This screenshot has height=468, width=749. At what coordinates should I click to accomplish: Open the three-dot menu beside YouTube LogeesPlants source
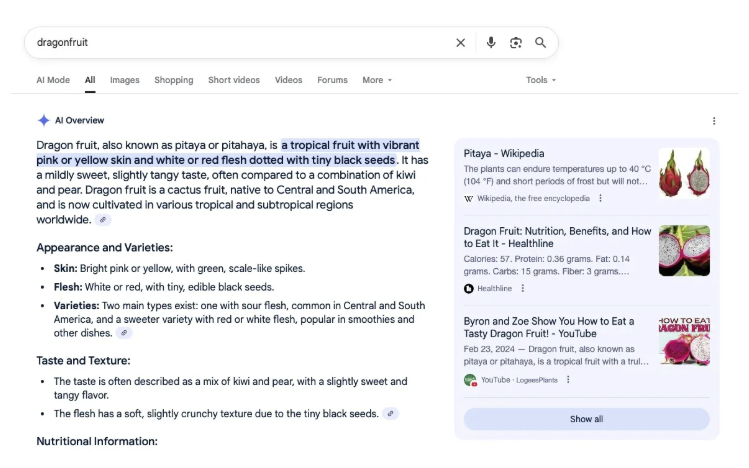pyautogui.click(x=568, y=380)
